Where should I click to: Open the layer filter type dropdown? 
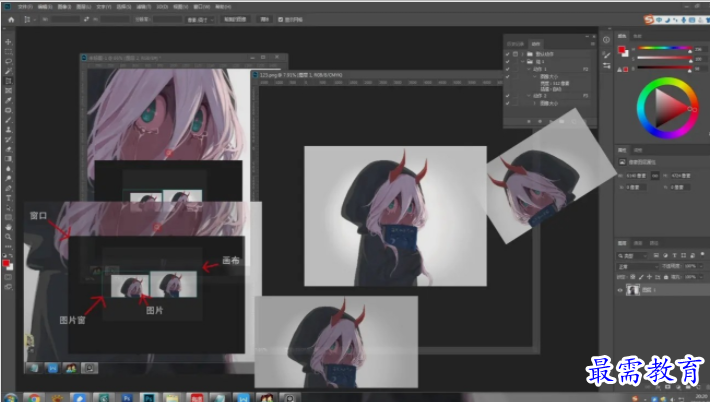pos(632,256)
